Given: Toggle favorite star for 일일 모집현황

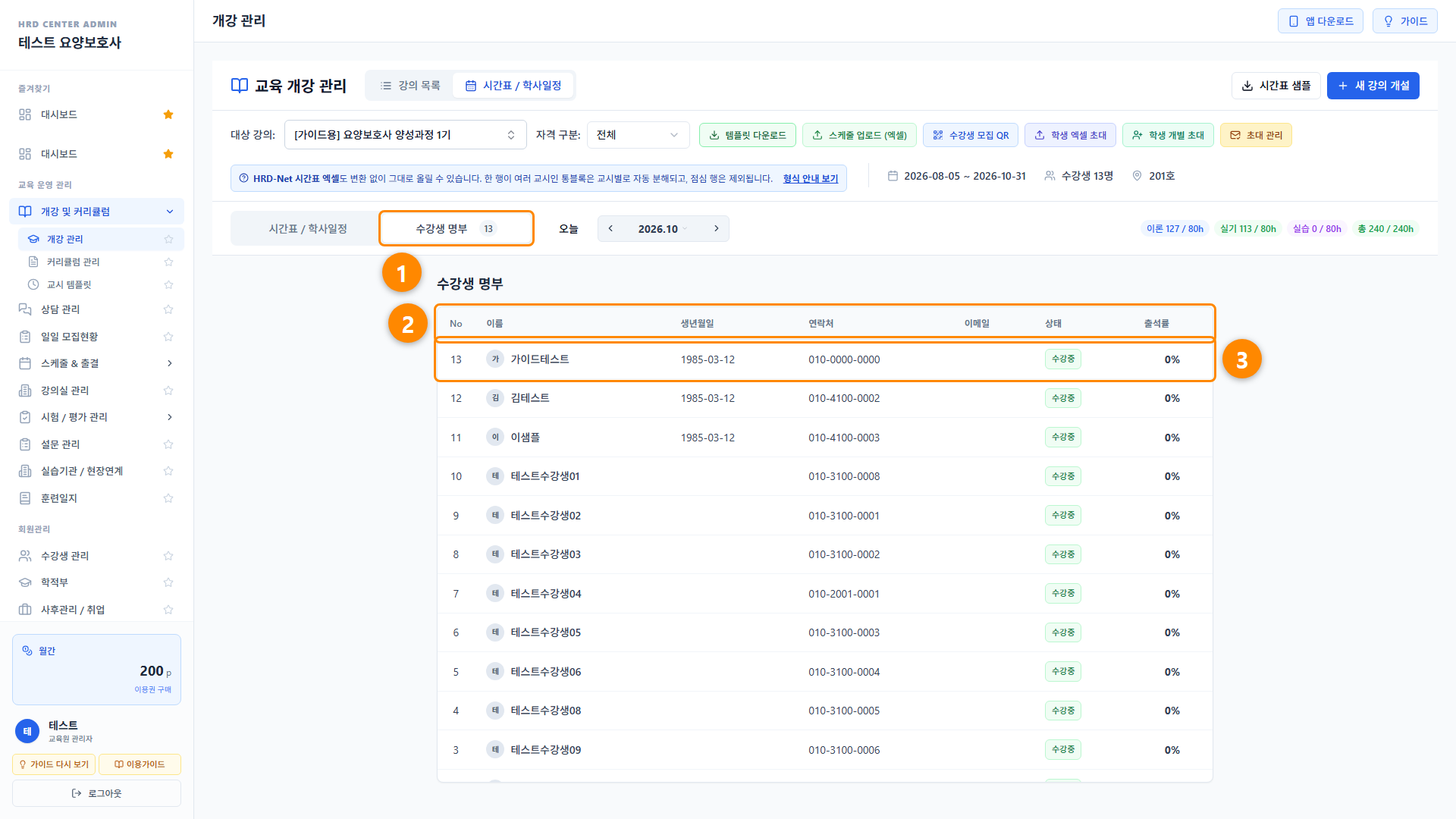Looking at the screenshot, I should pos(168,337).
